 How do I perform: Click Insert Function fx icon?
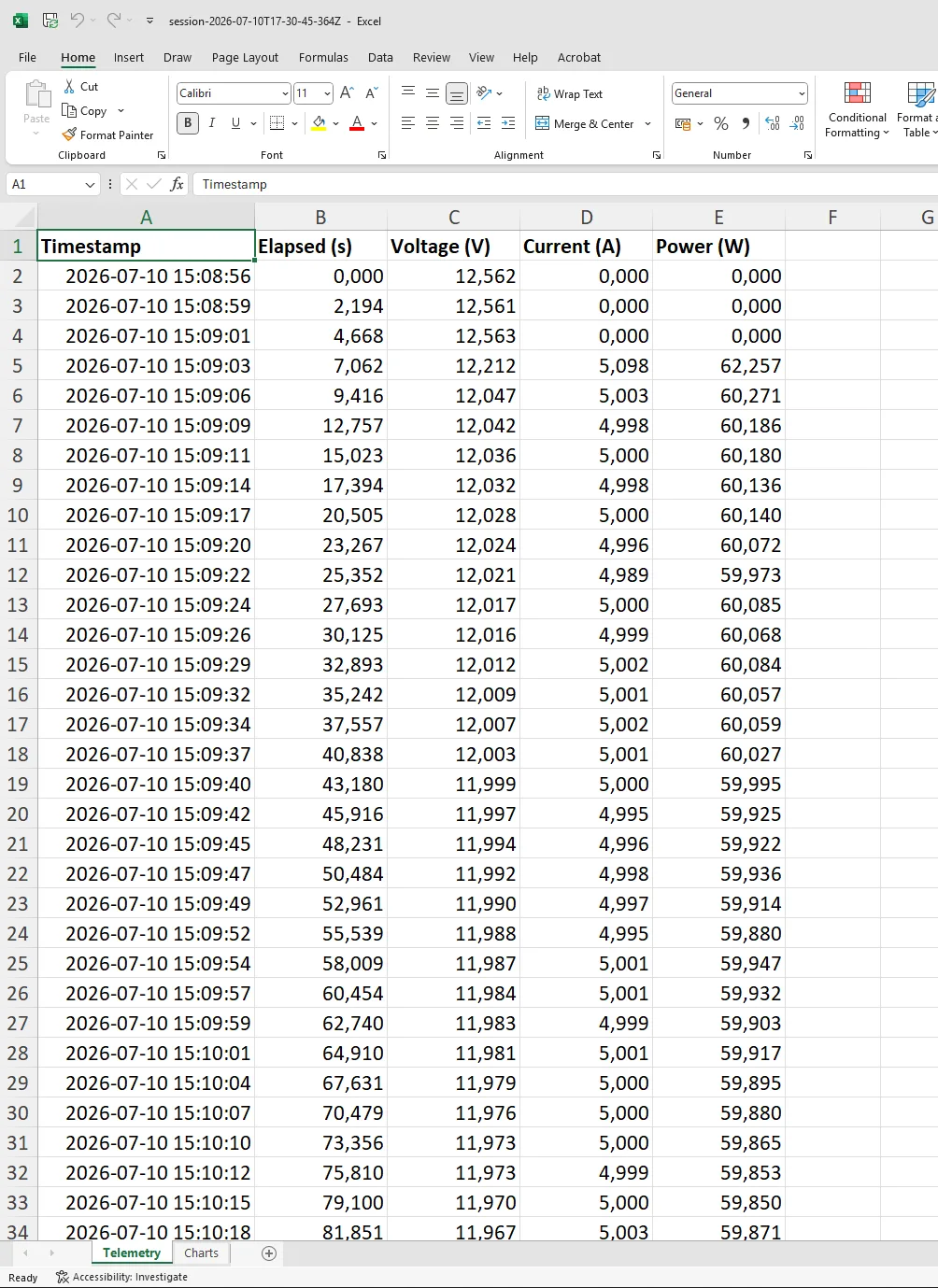click(x=177, y=184)
